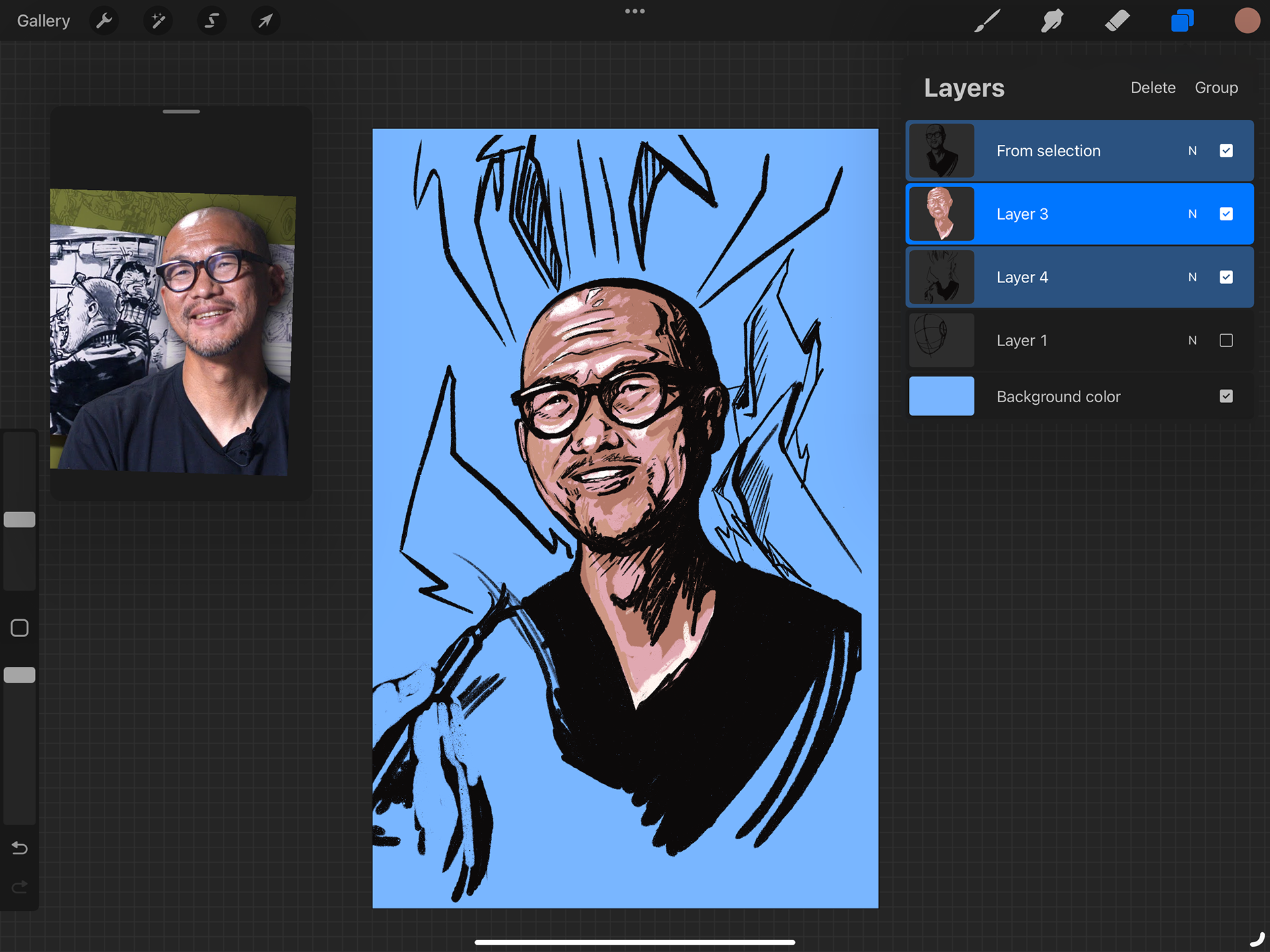The height and width of the screenshot is (952, 1270).
Task: Hide the From selection layer
Action: click(1226, 151)
